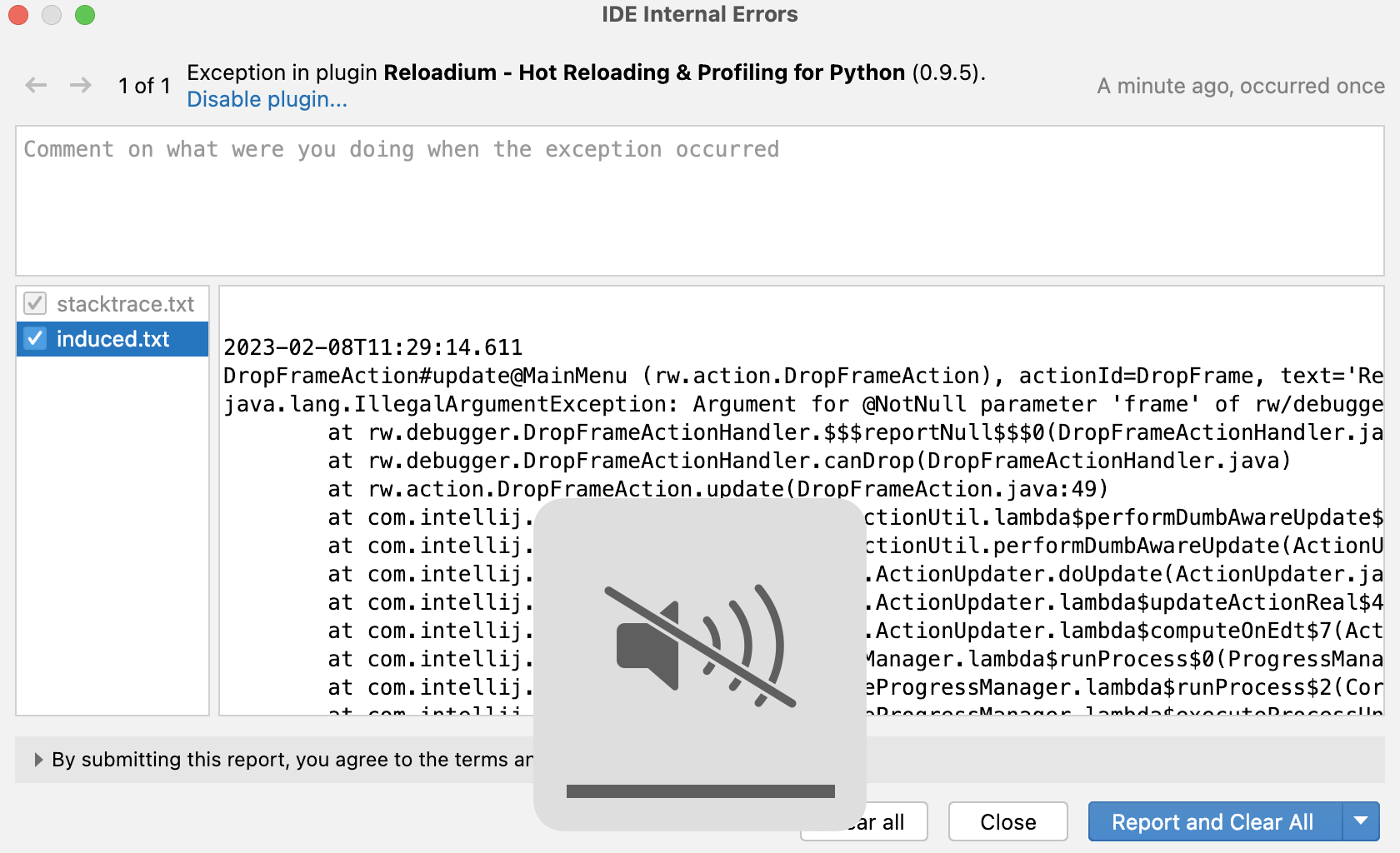Image resolution: width=1400 pixels, height=853 pixels.
Task: Open the 'Disable plugin...' link
Action: [267, 99]
